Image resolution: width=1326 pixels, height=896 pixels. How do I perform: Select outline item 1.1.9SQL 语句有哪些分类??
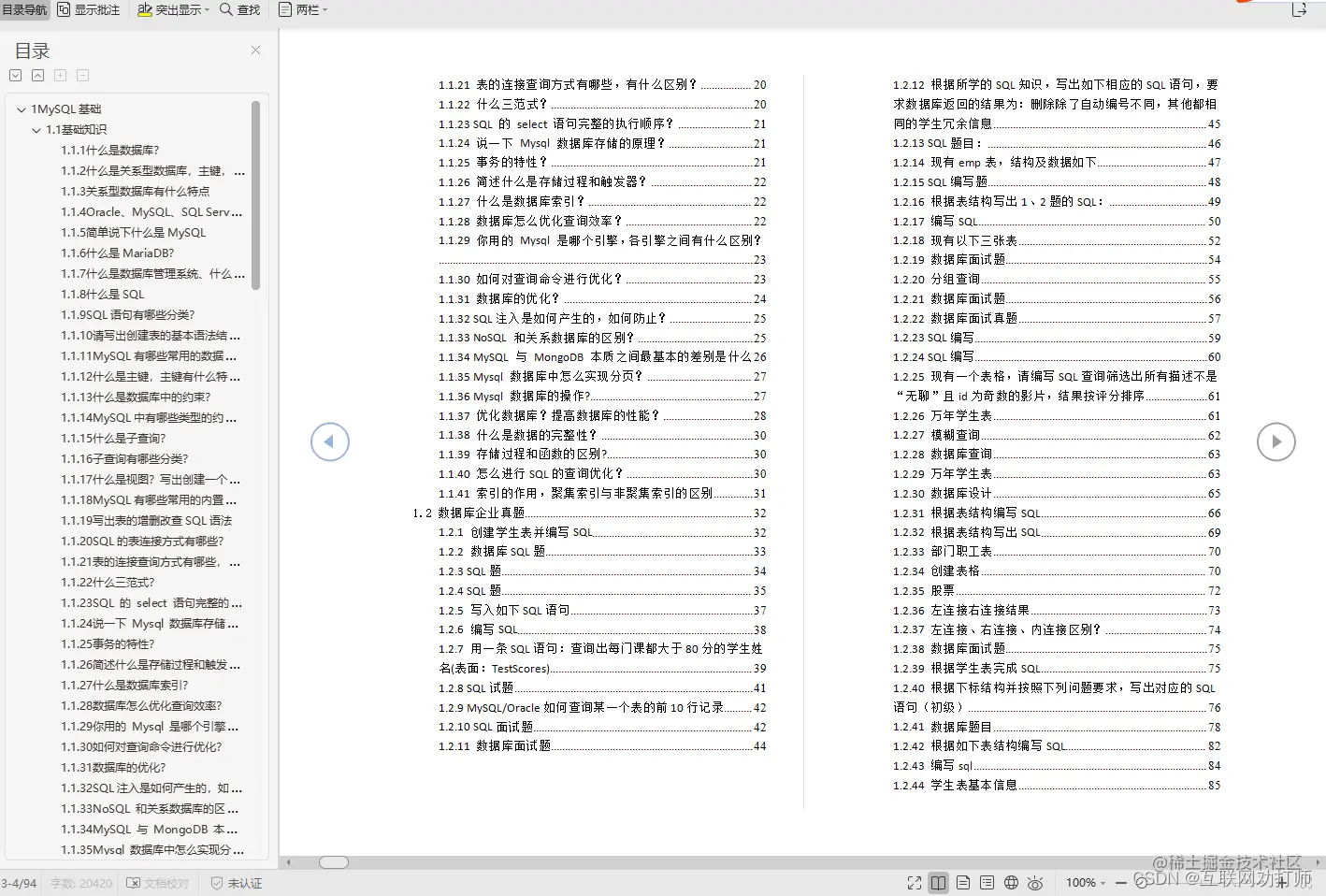[128, 315]
